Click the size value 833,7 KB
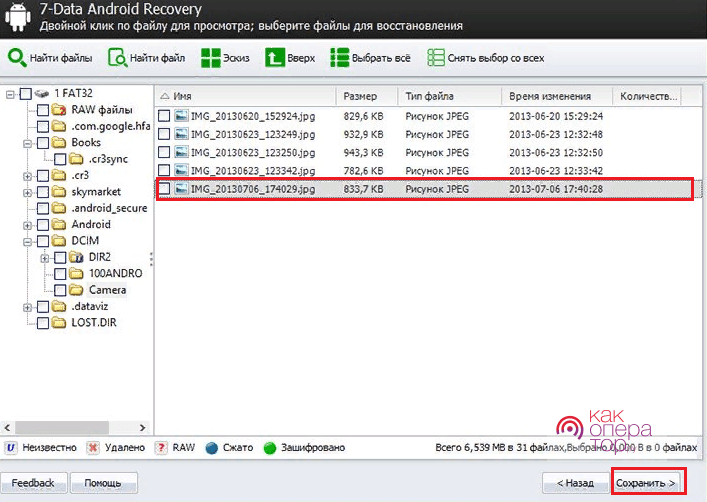Screen dimensions: 707x502 (x=363, y=189)
